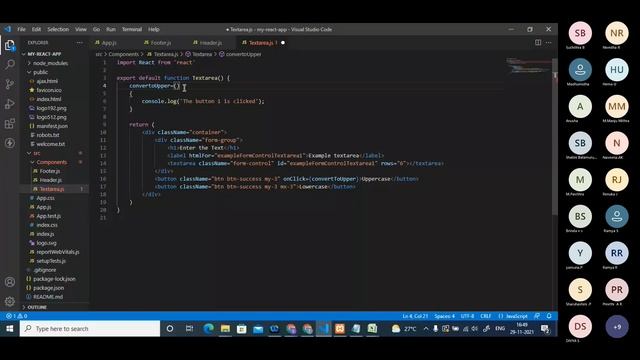
Task: Open the File menu
Action: point(21,29)
